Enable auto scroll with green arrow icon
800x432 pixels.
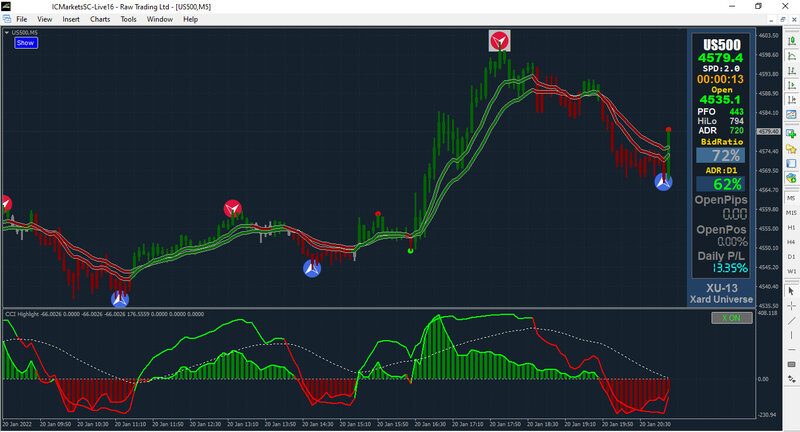[791, 85]
